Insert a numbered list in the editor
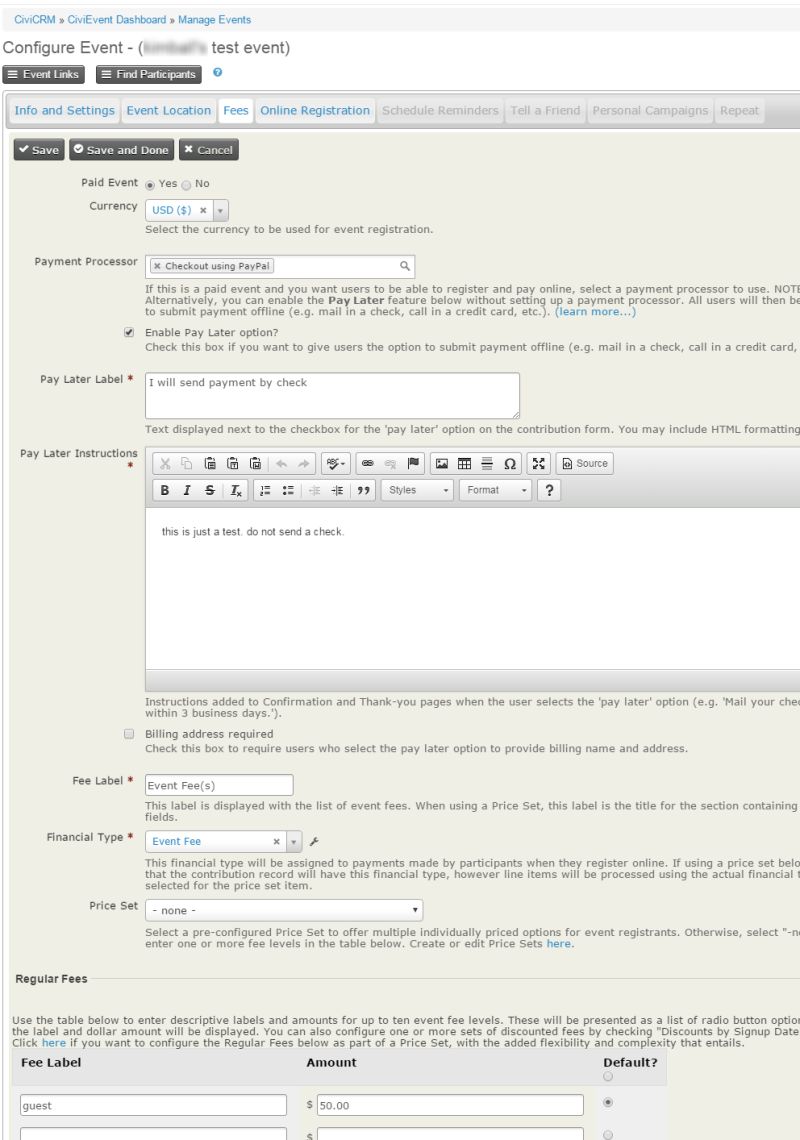 point(264,489)
